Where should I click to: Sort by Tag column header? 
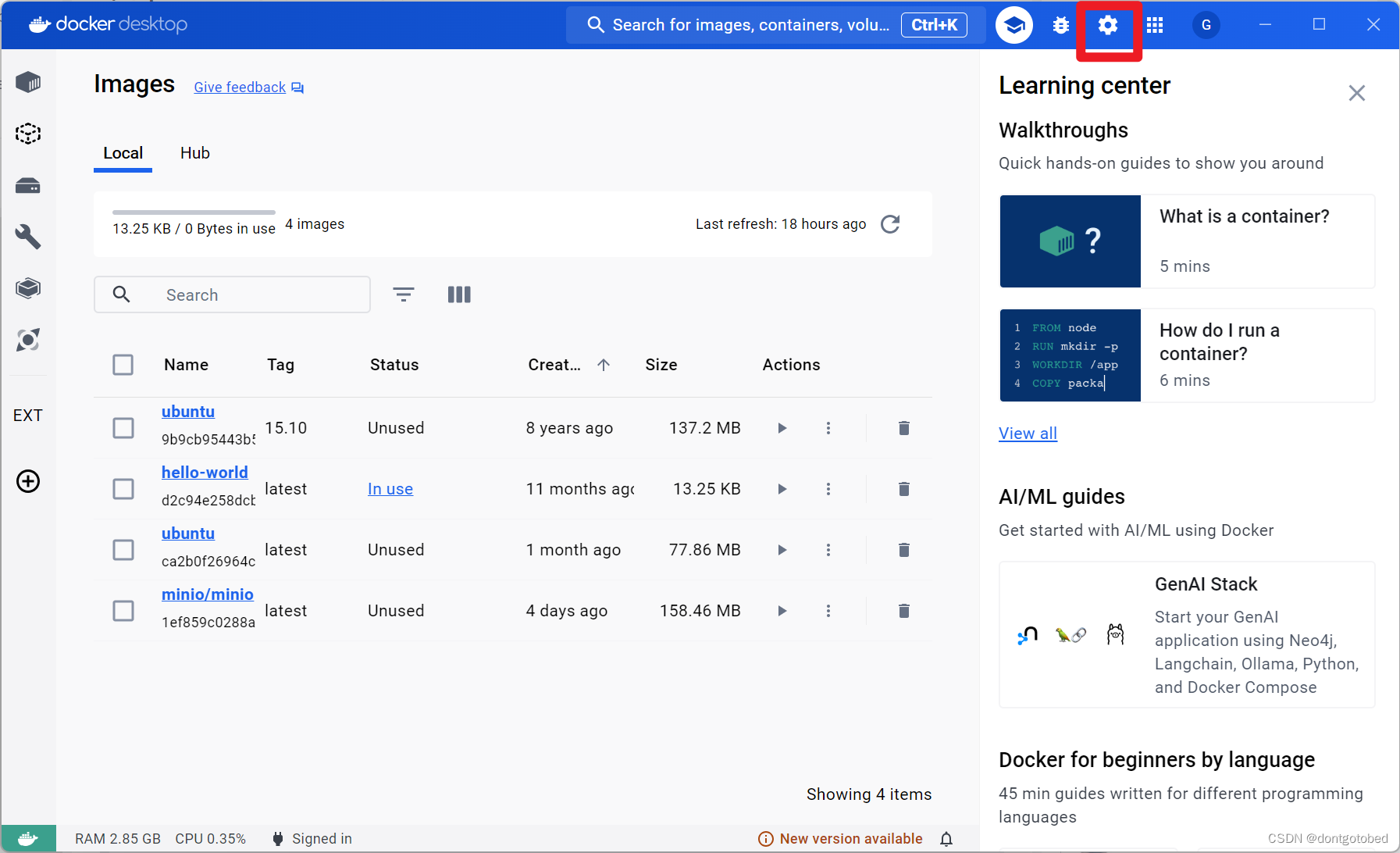[280, 365]
